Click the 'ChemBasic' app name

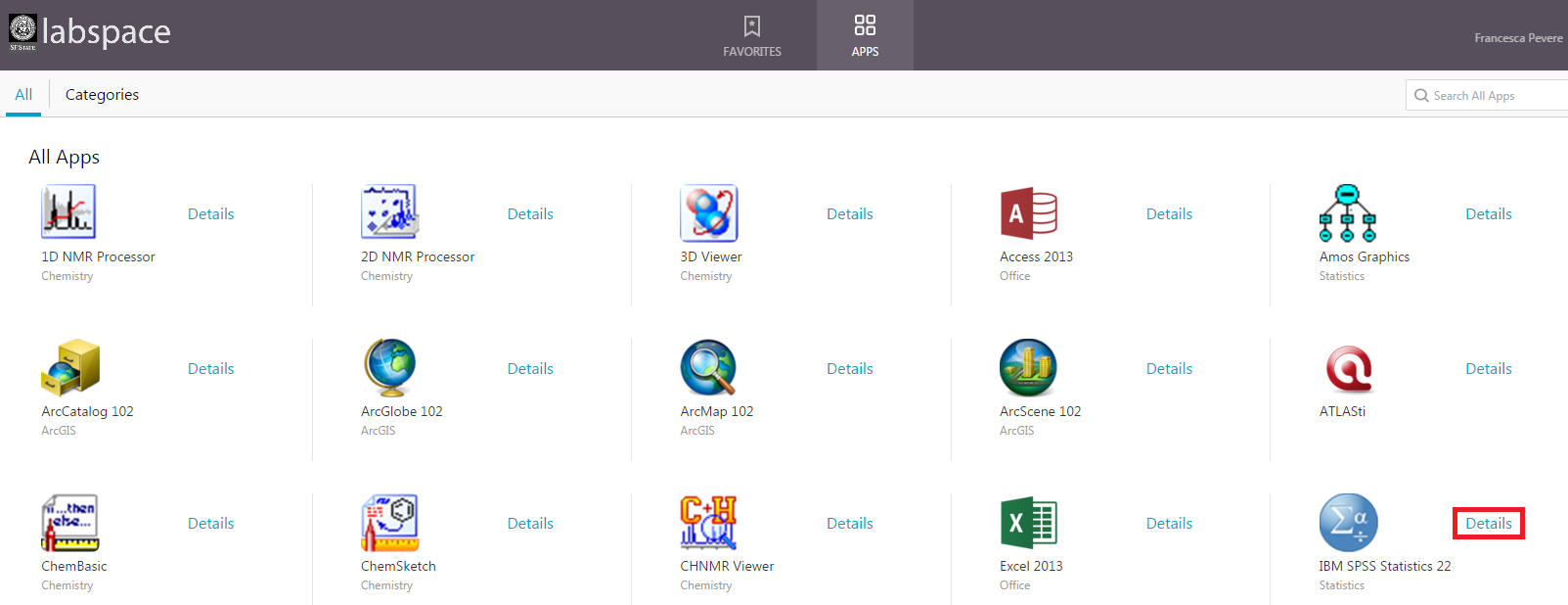[74, 566]
